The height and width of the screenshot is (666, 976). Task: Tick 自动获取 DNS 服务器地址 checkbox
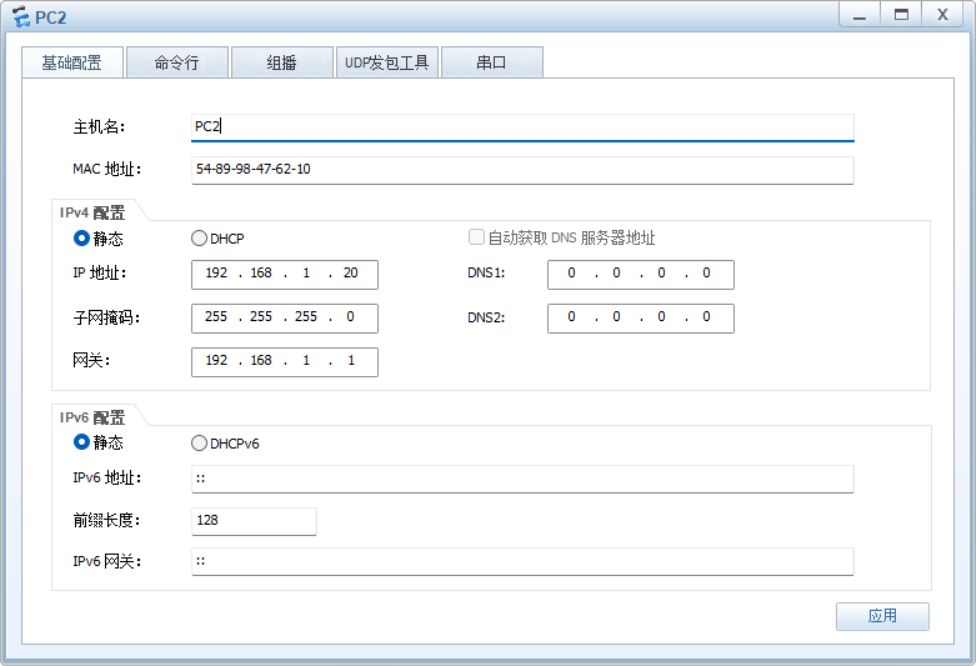476,237
